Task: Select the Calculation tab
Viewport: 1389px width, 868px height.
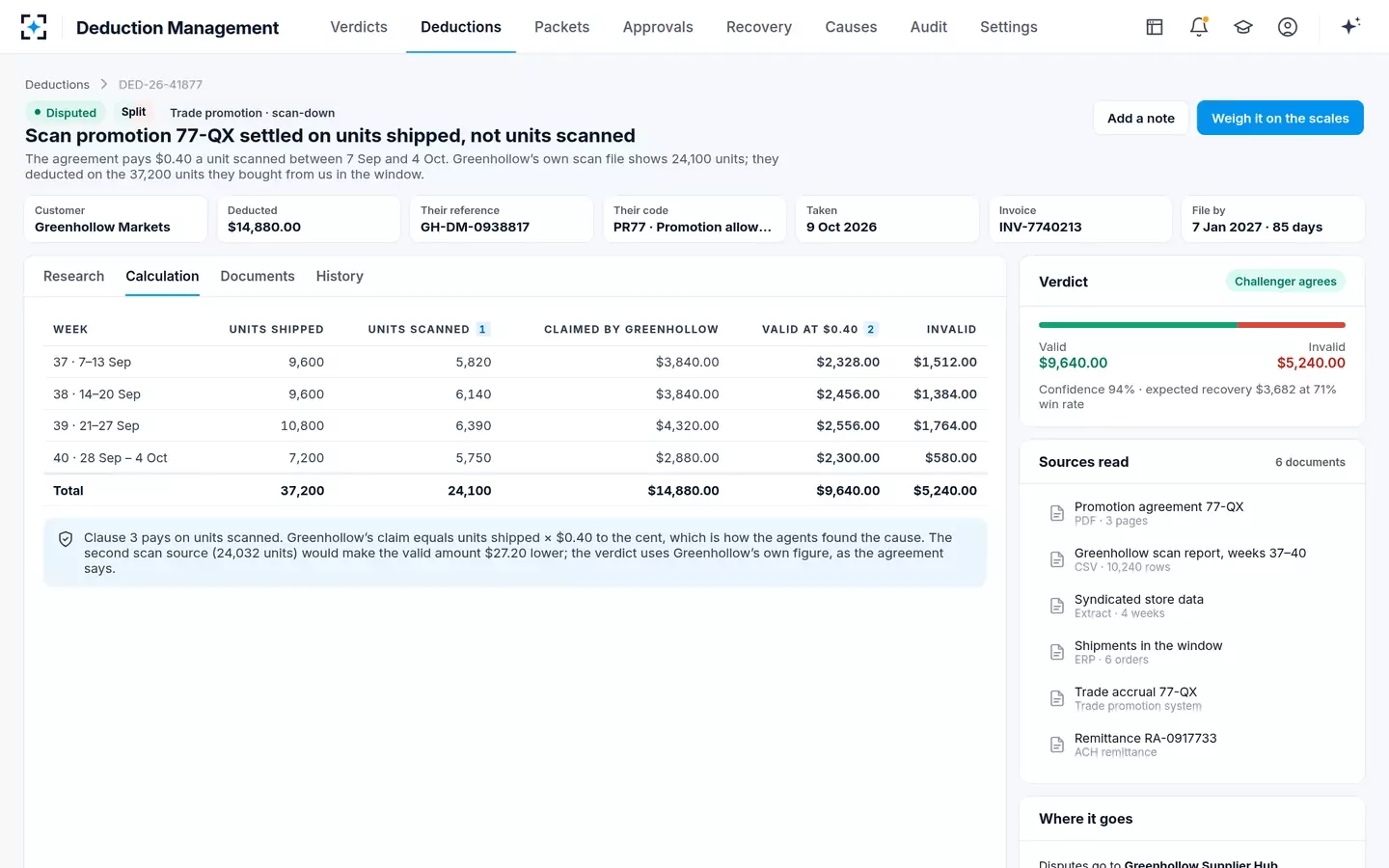Action: pyautogui.click(x=162, y=276)
